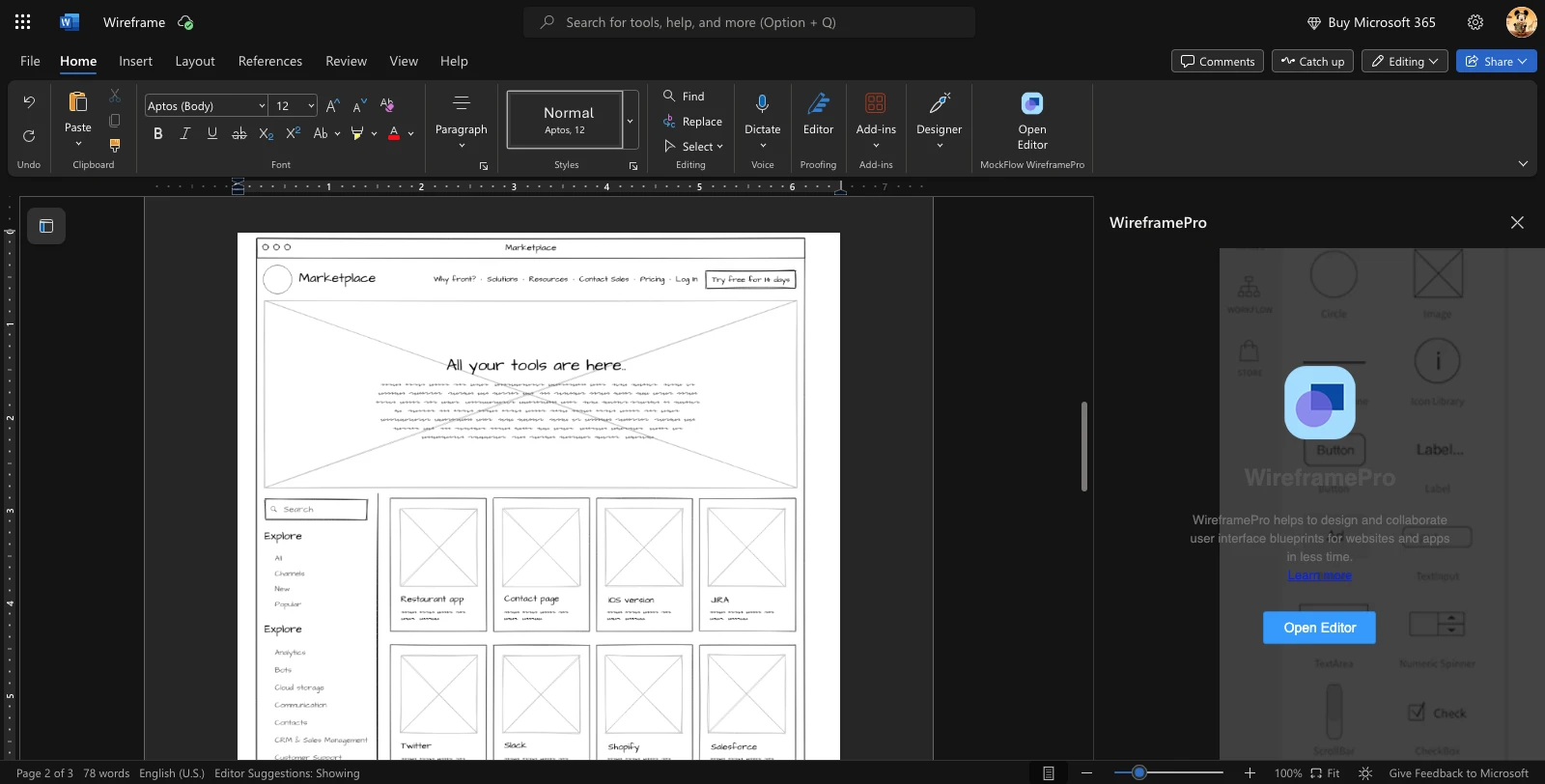
Task: Zoom out with the minus icon
Action: (1086, 773)
